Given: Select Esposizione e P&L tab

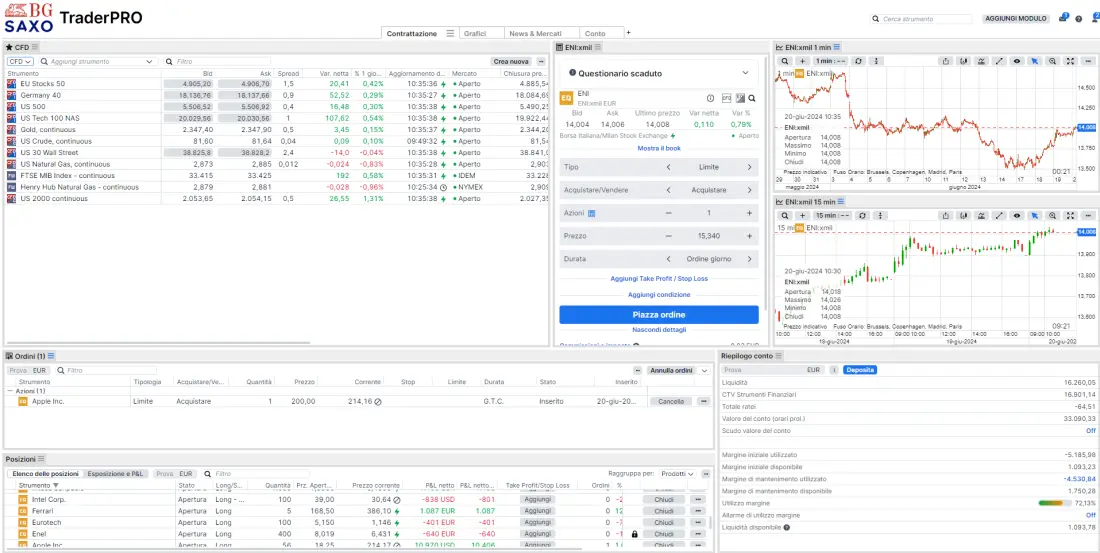Looking at the screenshot, I should pos(115,474).
